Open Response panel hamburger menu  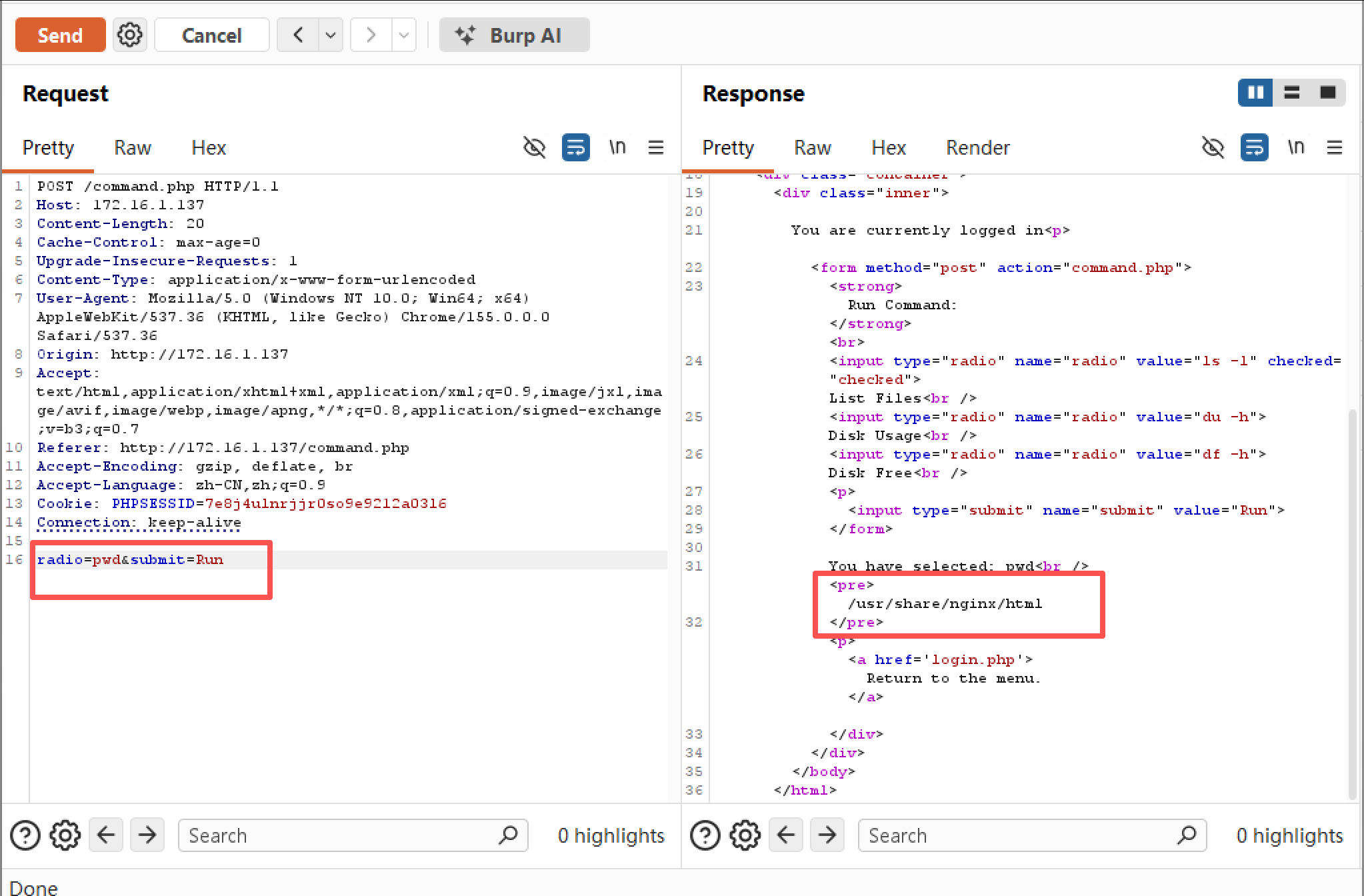coord(1335,147)
